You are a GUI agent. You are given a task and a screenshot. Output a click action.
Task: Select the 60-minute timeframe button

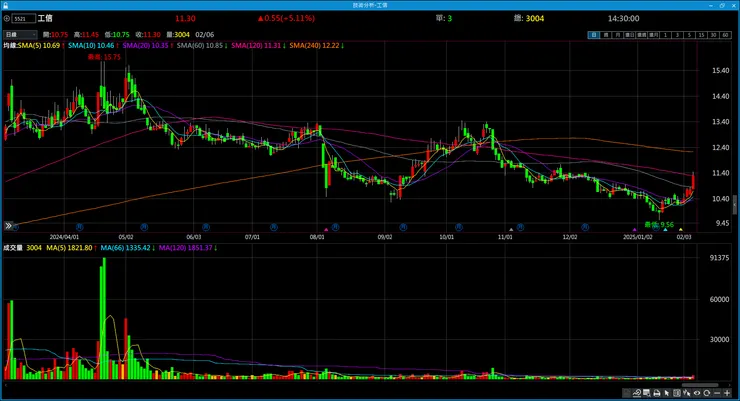coord(725,35)
